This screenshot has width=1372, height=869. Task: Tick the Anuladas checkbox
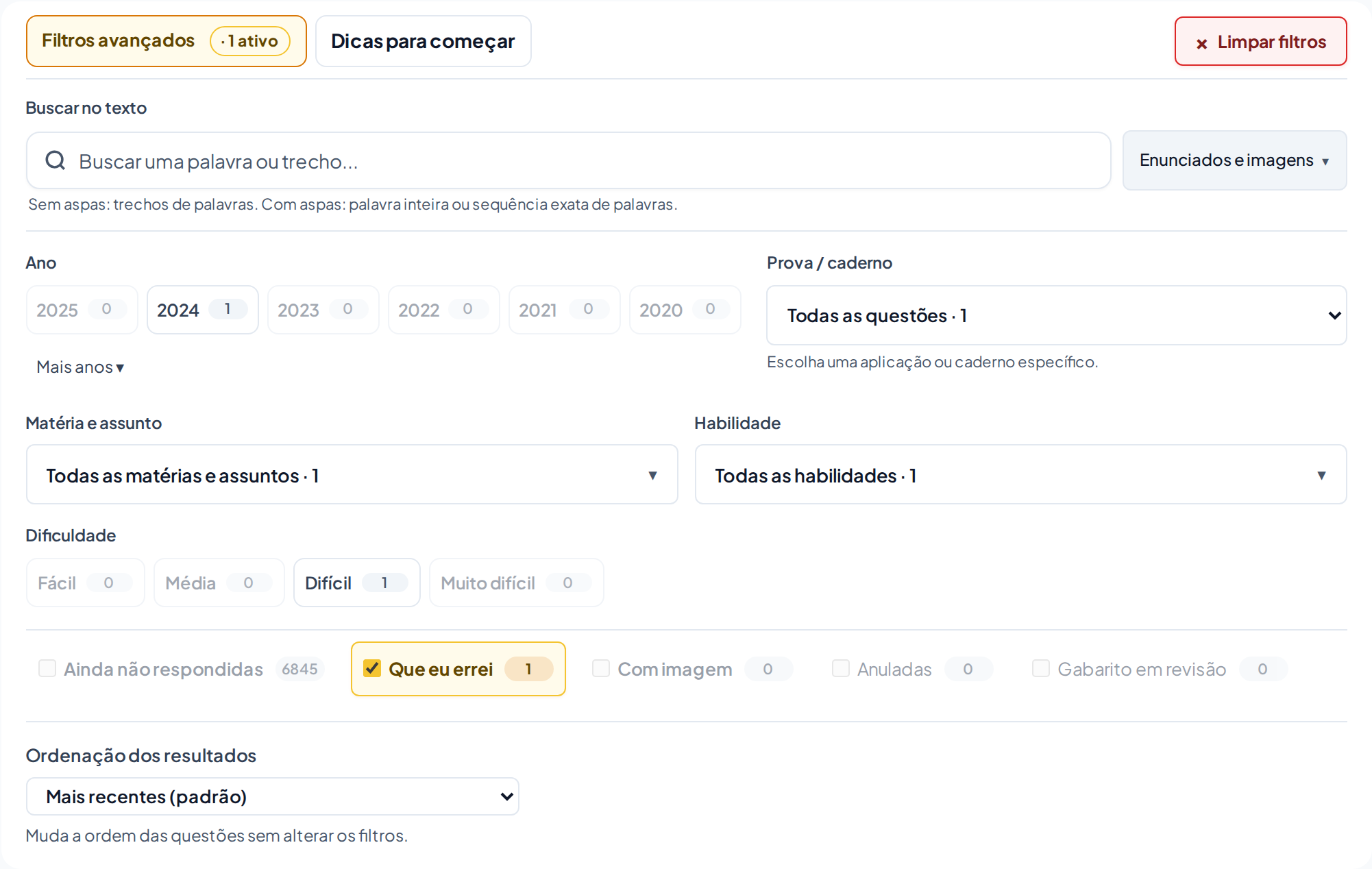841,668
